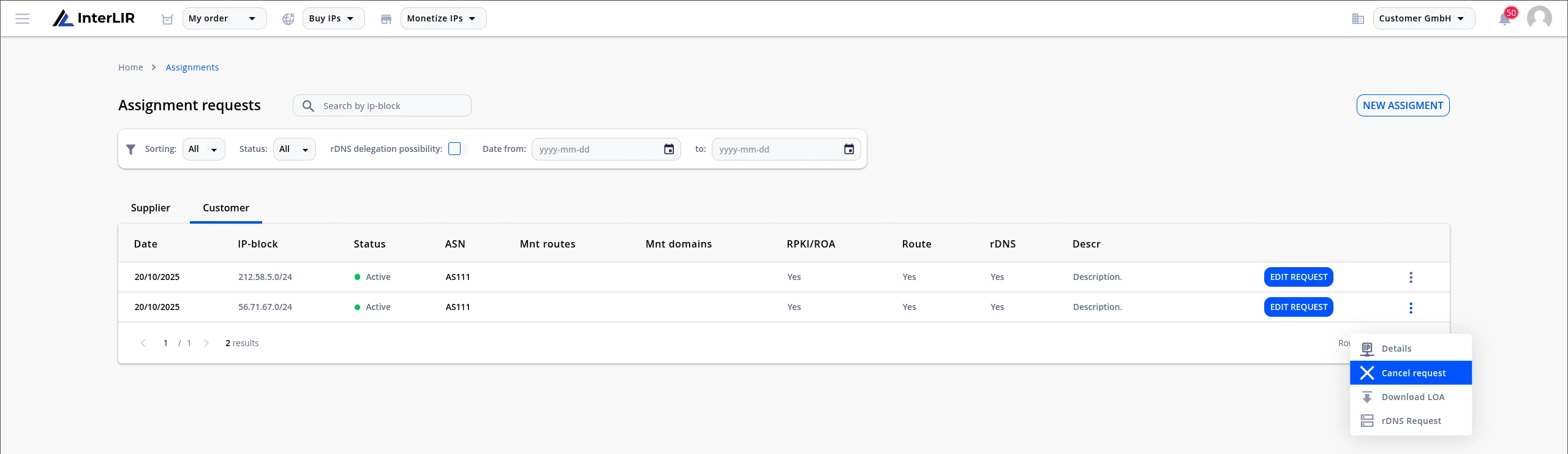Select Download LOA menu item

1411,397
